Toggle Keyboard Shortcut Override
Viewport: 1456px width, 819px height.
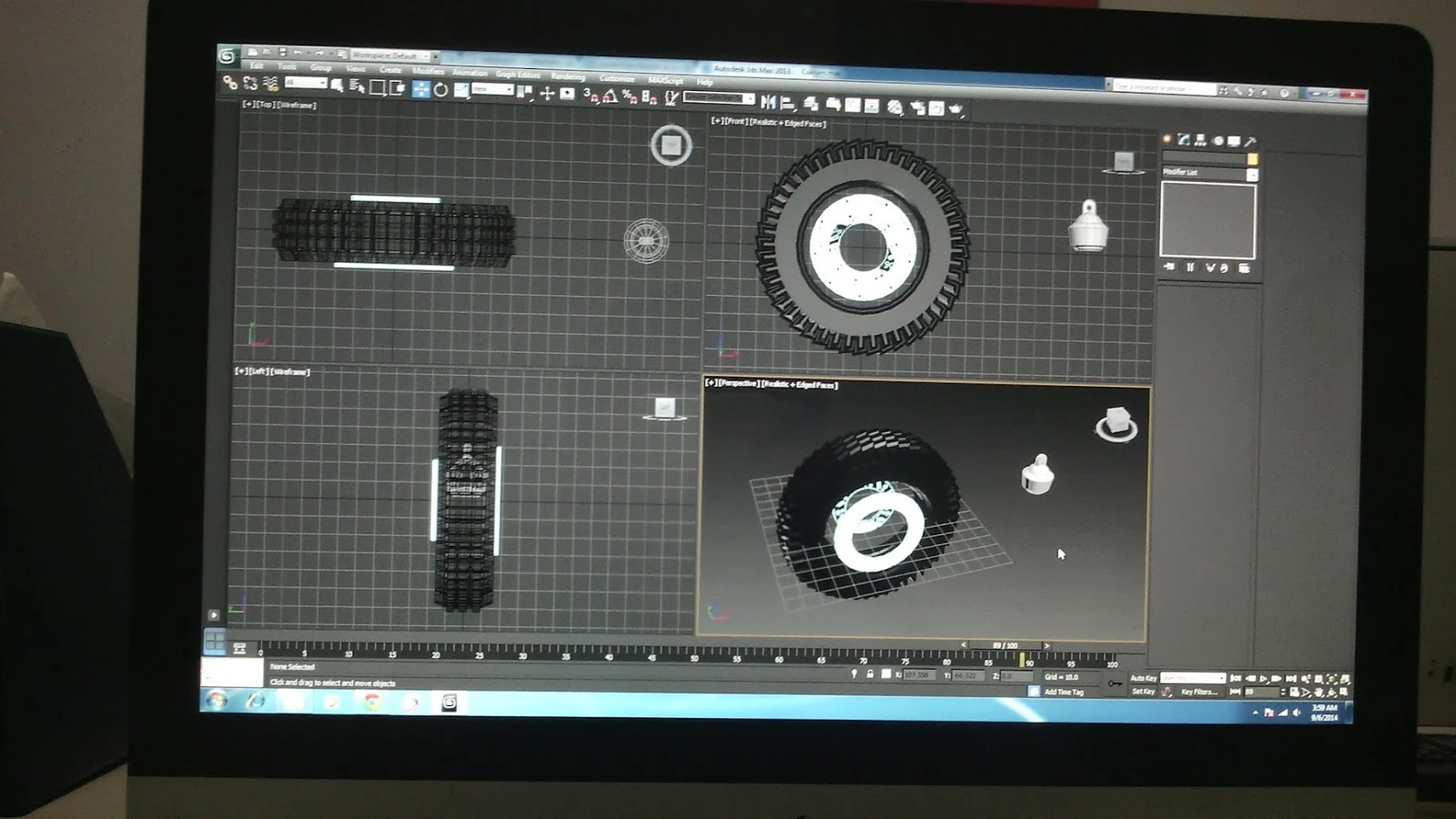point(567,93)
